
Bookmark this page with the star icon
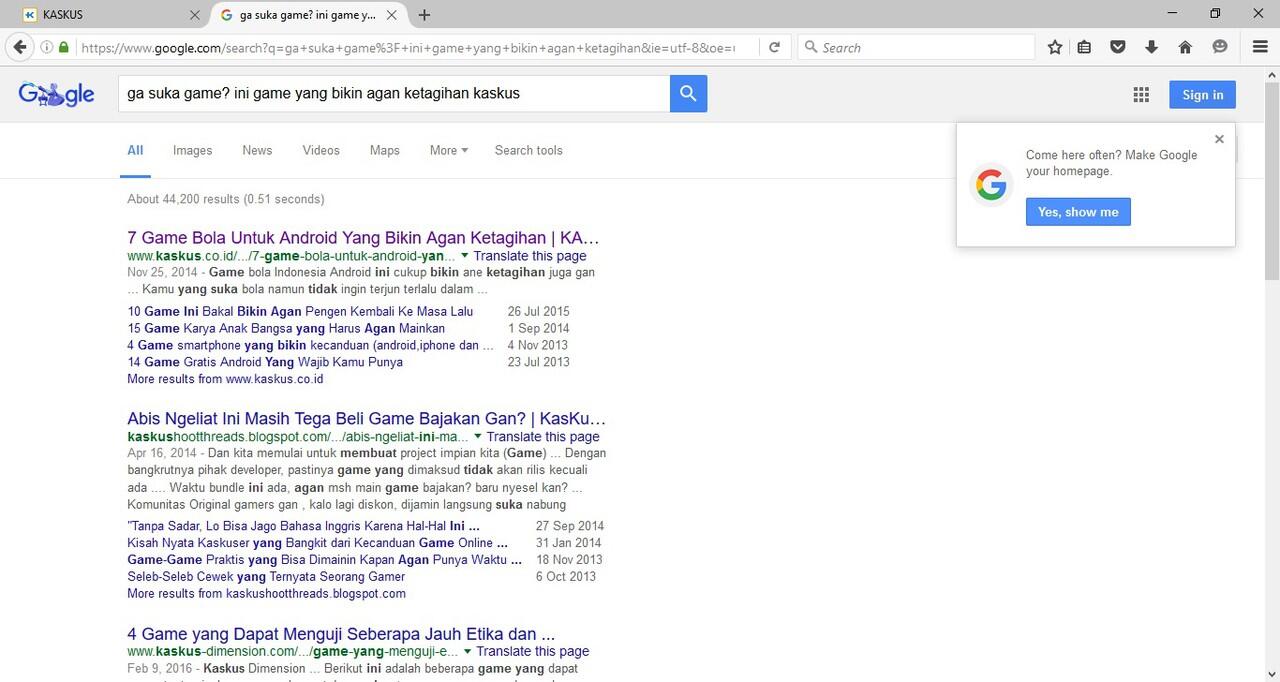pyautogui.click(x=1055, y=47)
